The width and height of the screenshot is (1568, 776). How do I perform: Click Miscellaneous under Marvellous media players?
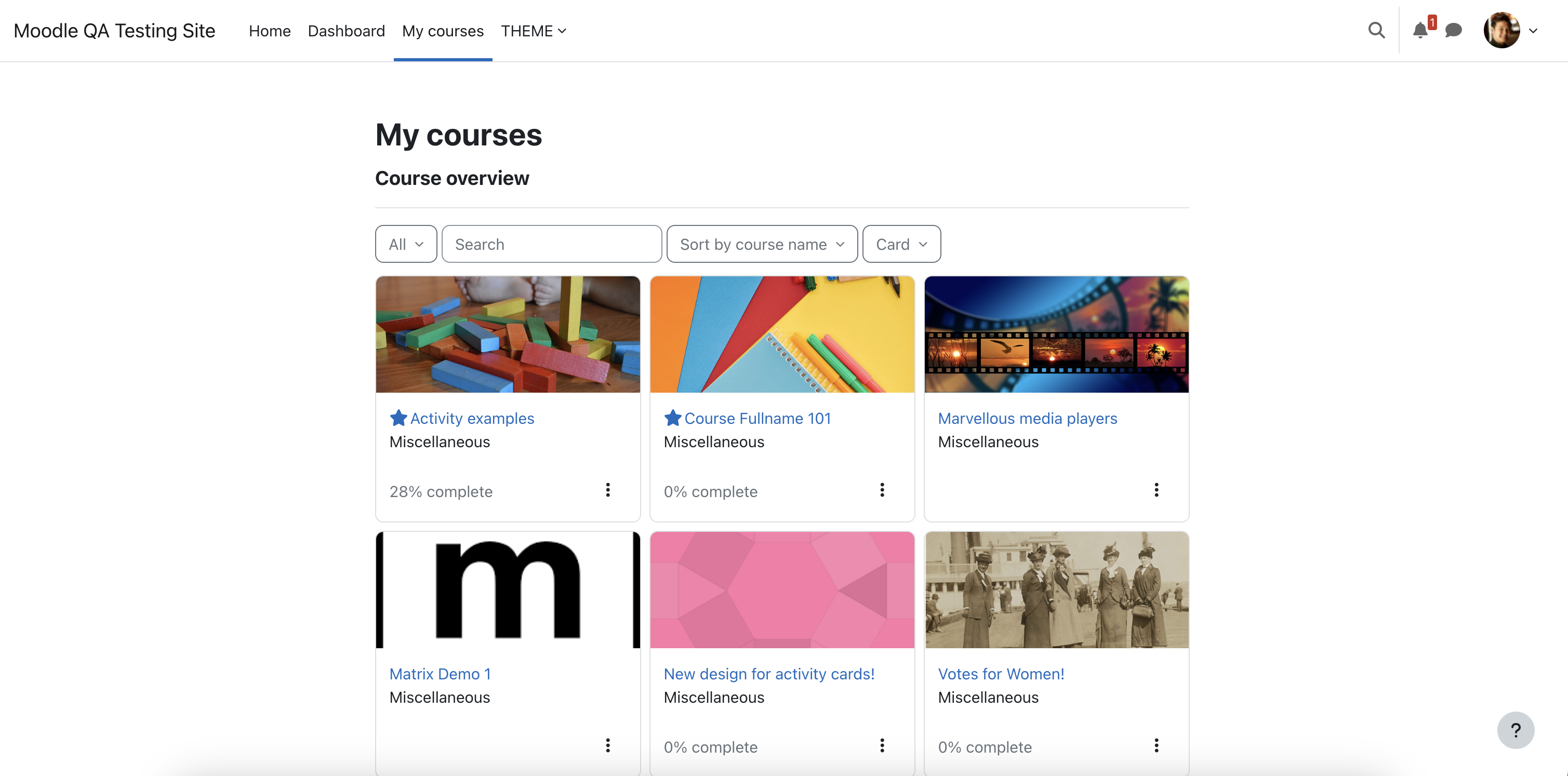pyautogui.click(x=988, y=442)
